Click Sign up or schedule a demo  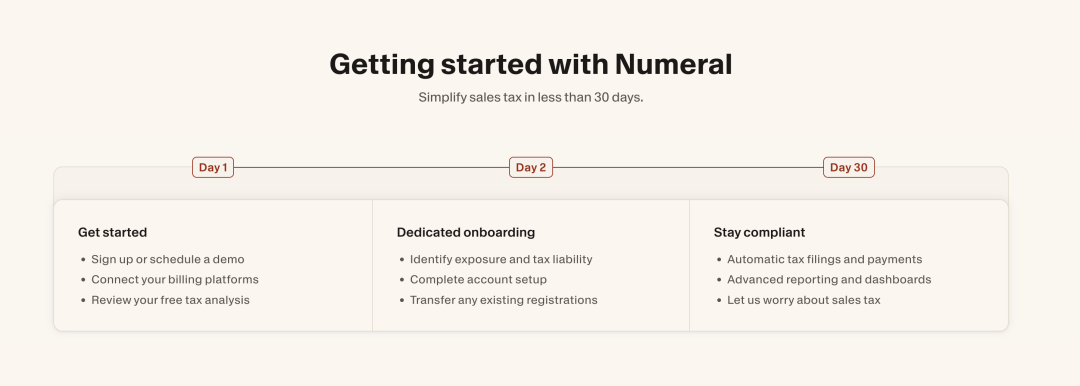click(x=167, y=260)
